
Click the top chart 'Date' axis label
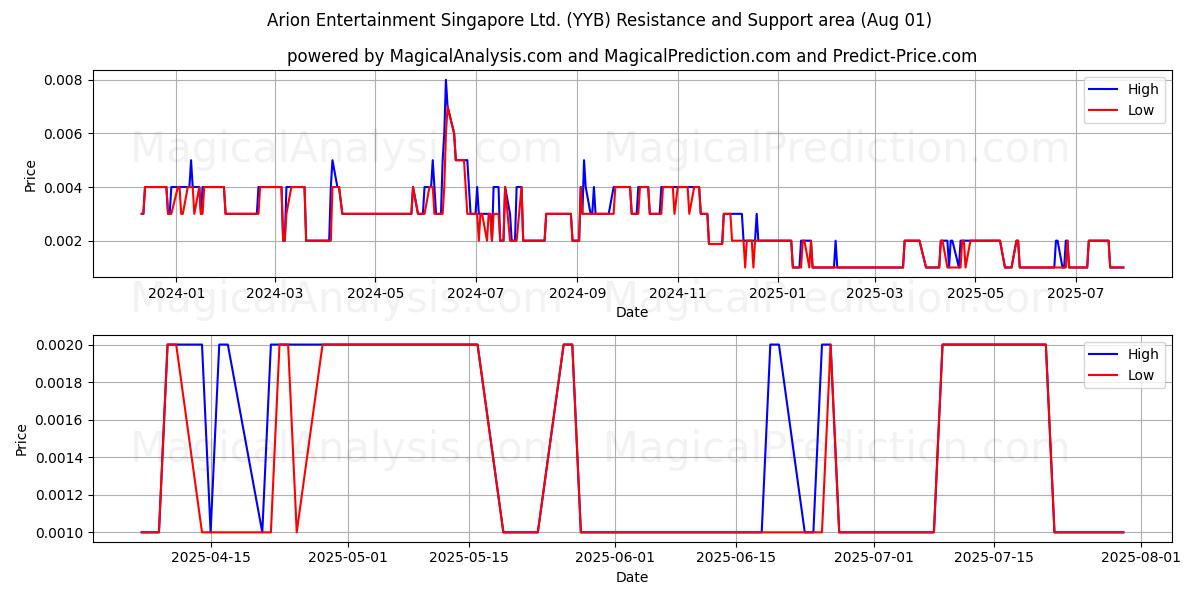tap(632, 312)
